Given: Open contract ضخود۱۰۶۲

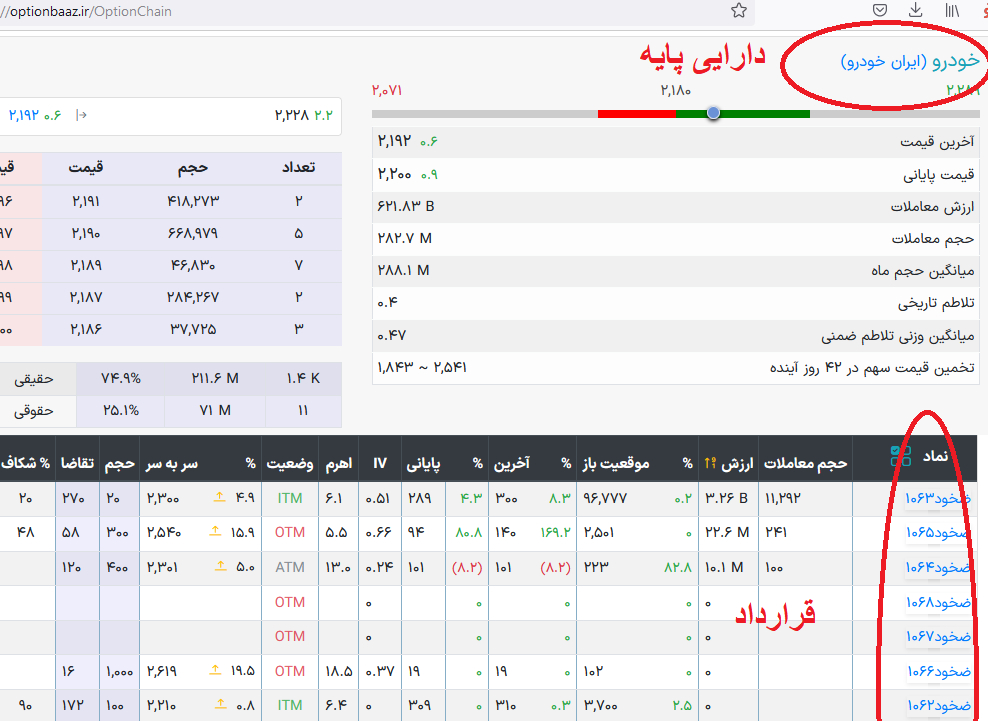Looking at the screenshot, I should pyautogui.click(x=938, y=705).
